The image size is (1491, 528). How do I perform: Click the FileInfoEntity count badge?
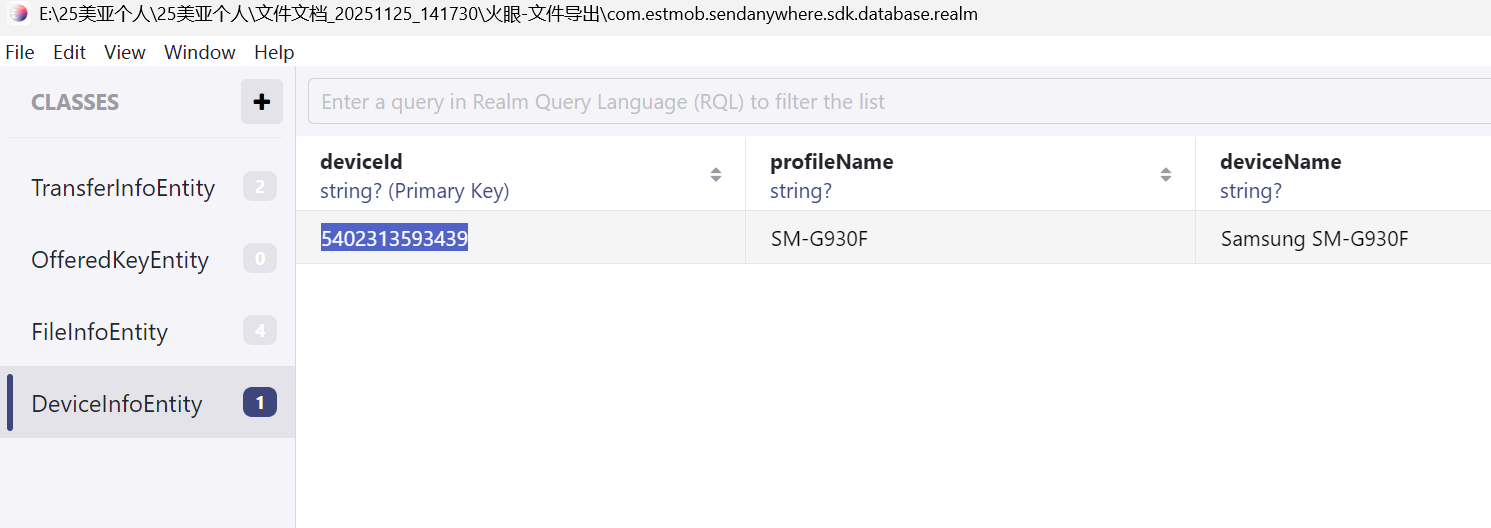pos(260,331)
